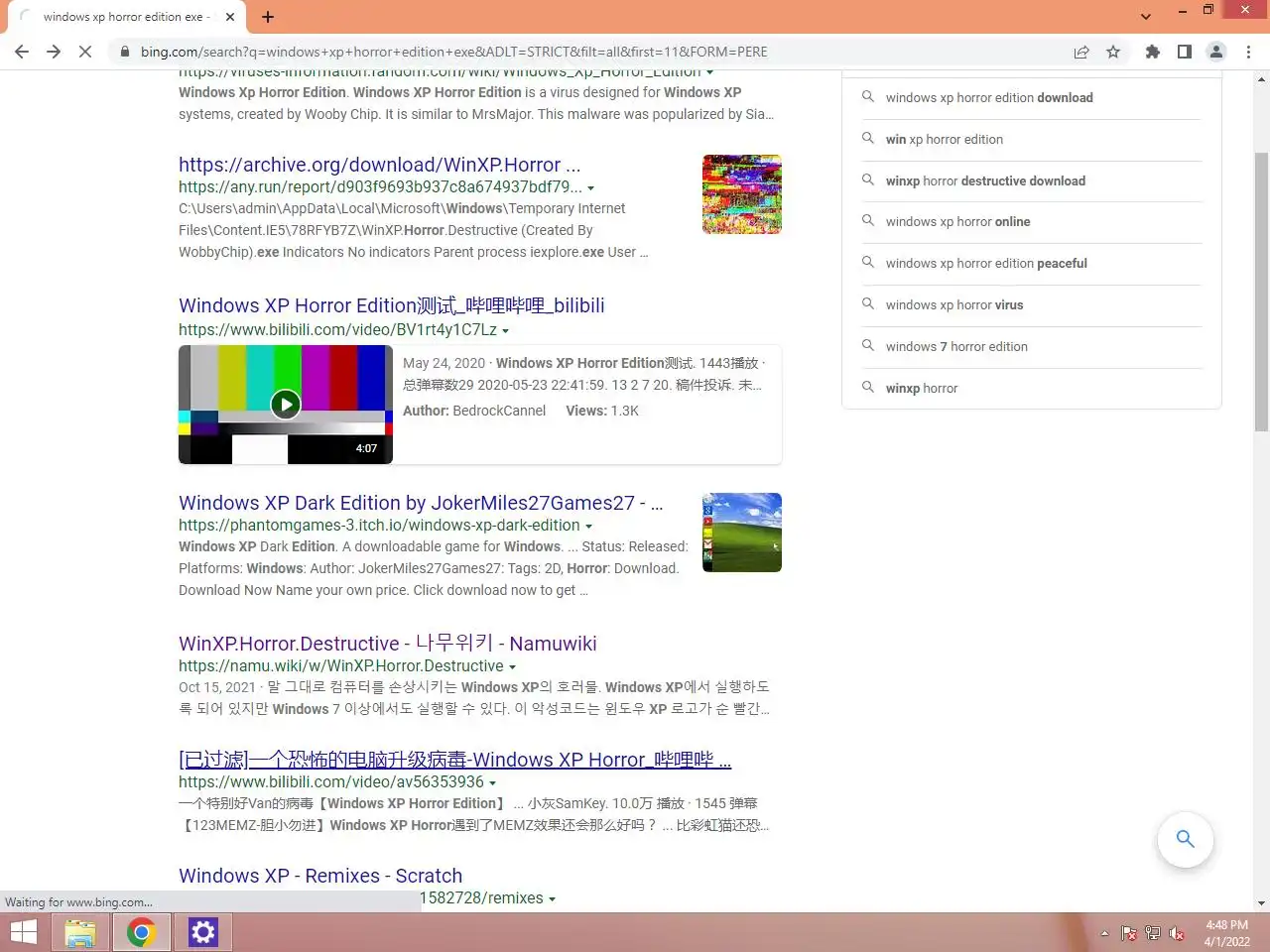Click the muted volume tray icon
Screen dimensions: 1270x952
coord(1177,933)
